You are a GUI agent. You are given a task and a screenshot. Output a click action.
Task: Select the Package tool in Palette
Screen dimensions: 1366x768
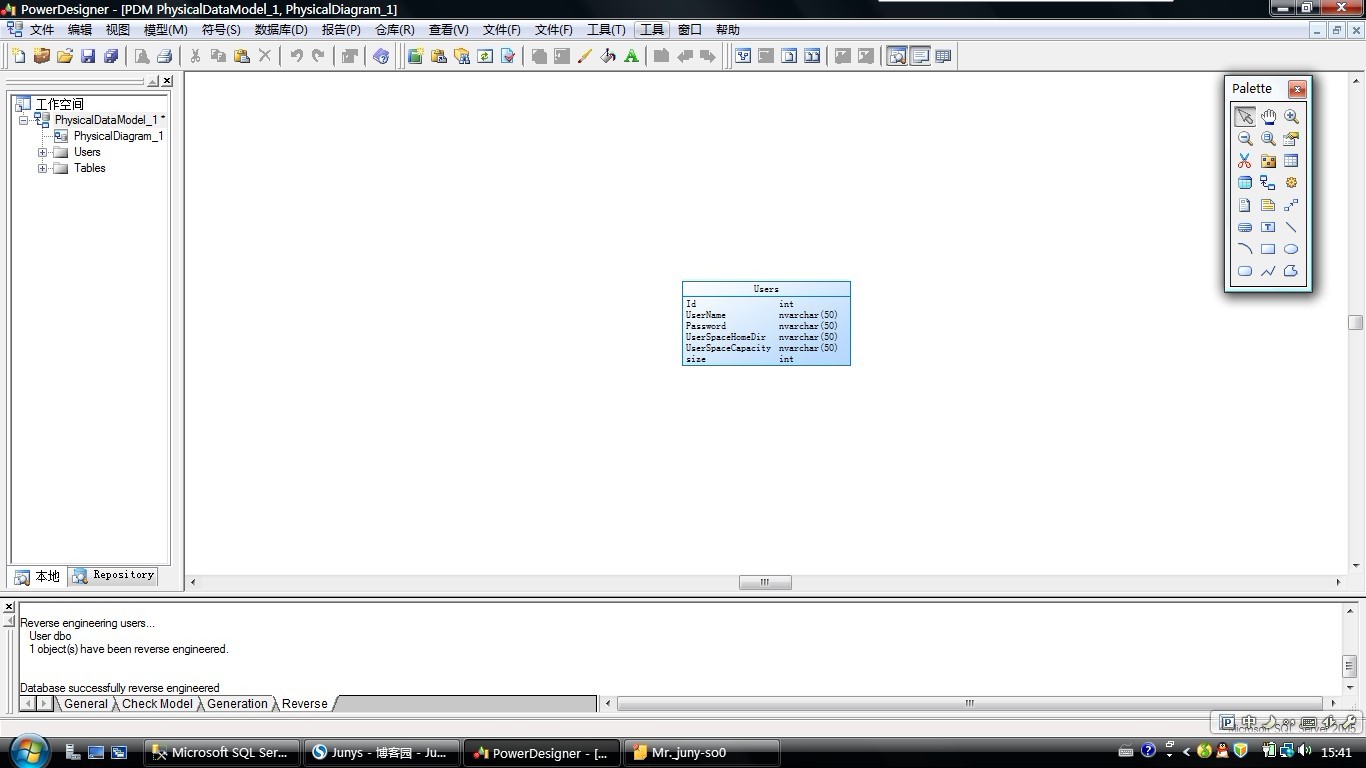[x=1268, y=161]
